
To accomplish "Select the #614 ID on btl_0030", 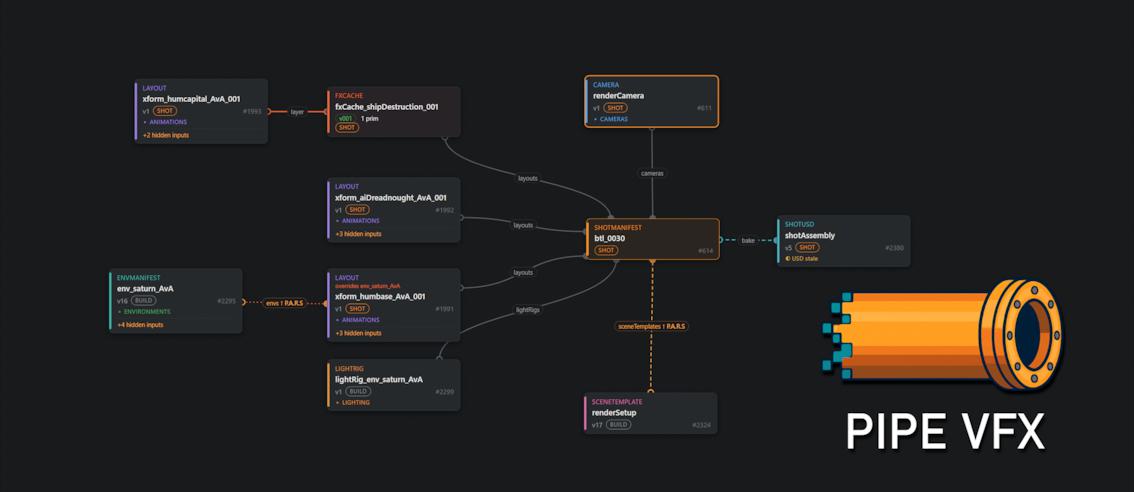I will coord(706,250).
